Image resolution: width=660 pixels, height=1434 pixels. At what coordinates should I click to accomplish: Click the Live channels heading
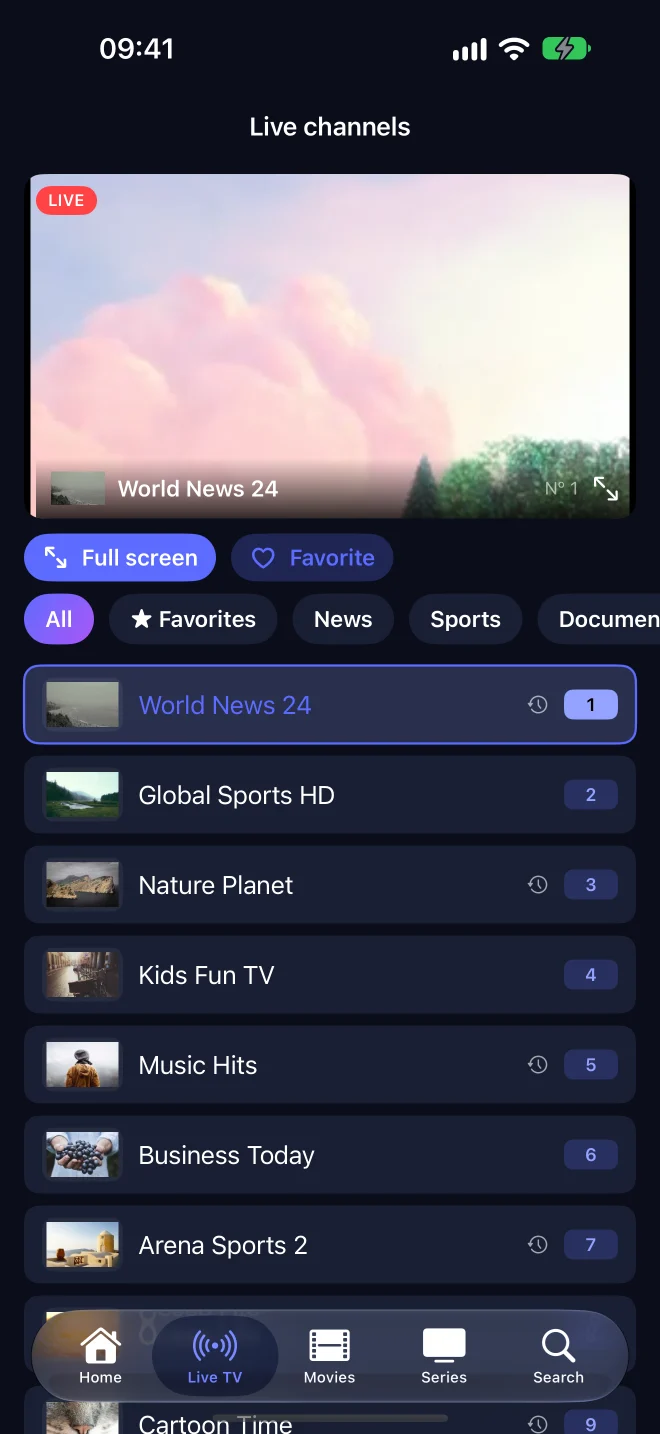pos(330,127)
